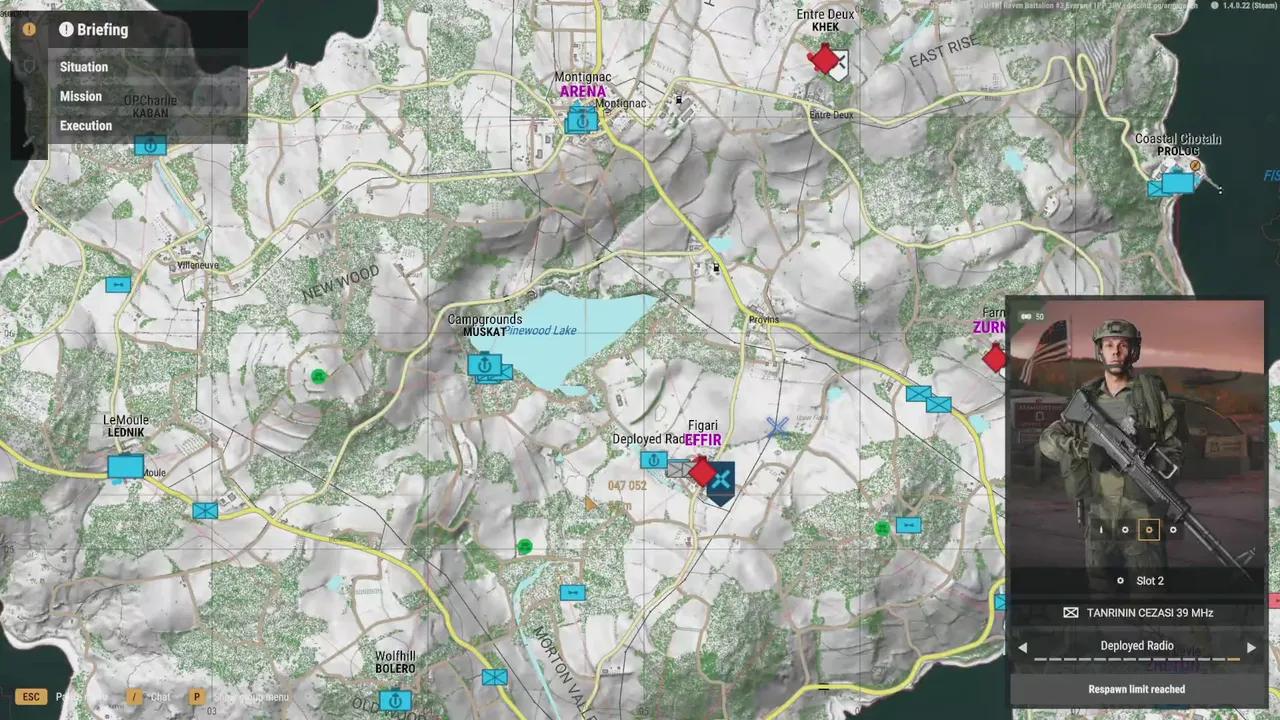
Task: Select the blue unit marker above Morton Valley
Action: [572, 592]
